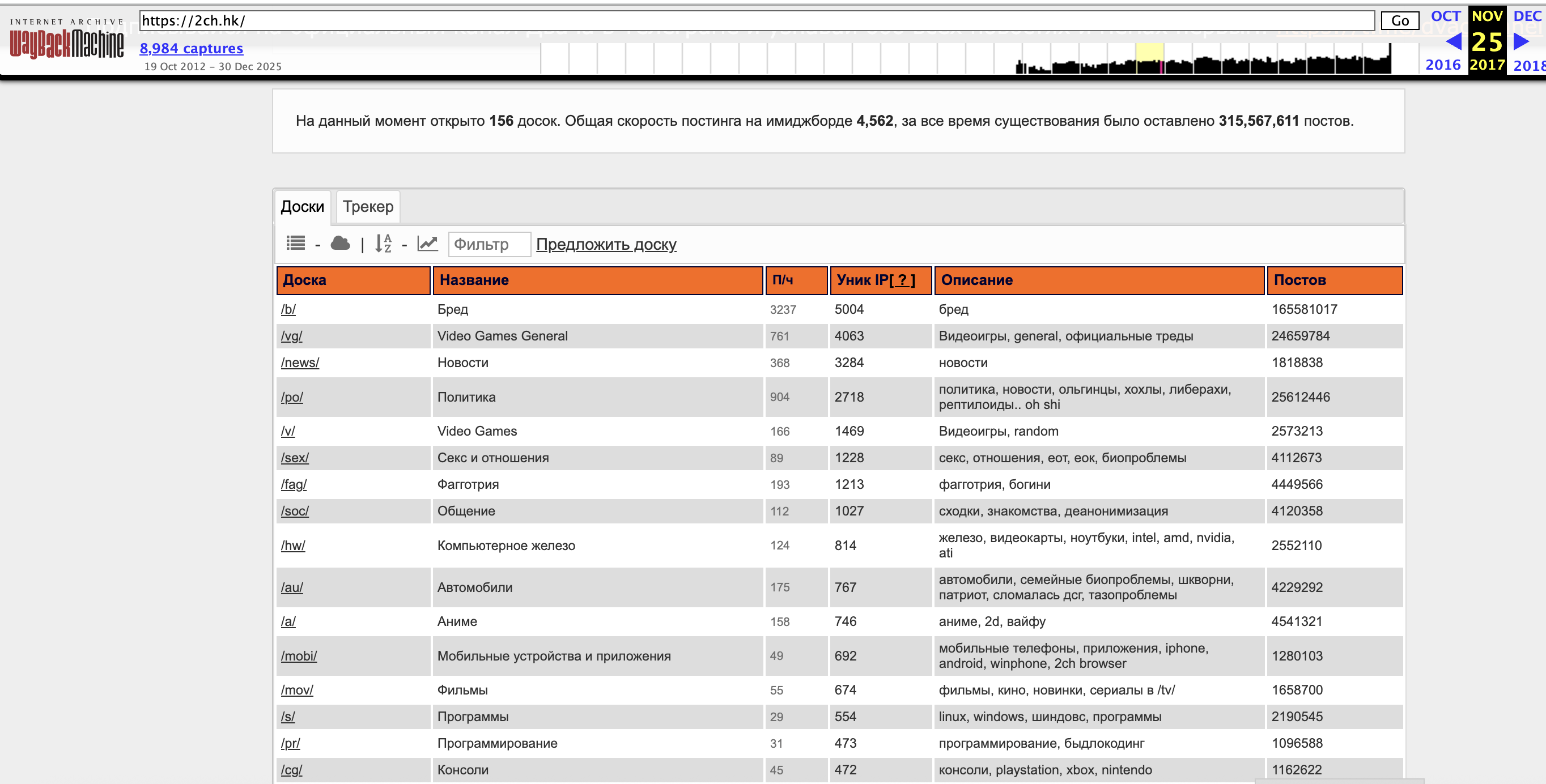
Task: Click the Wayback URL address field
Action: [x=756, y=20]
